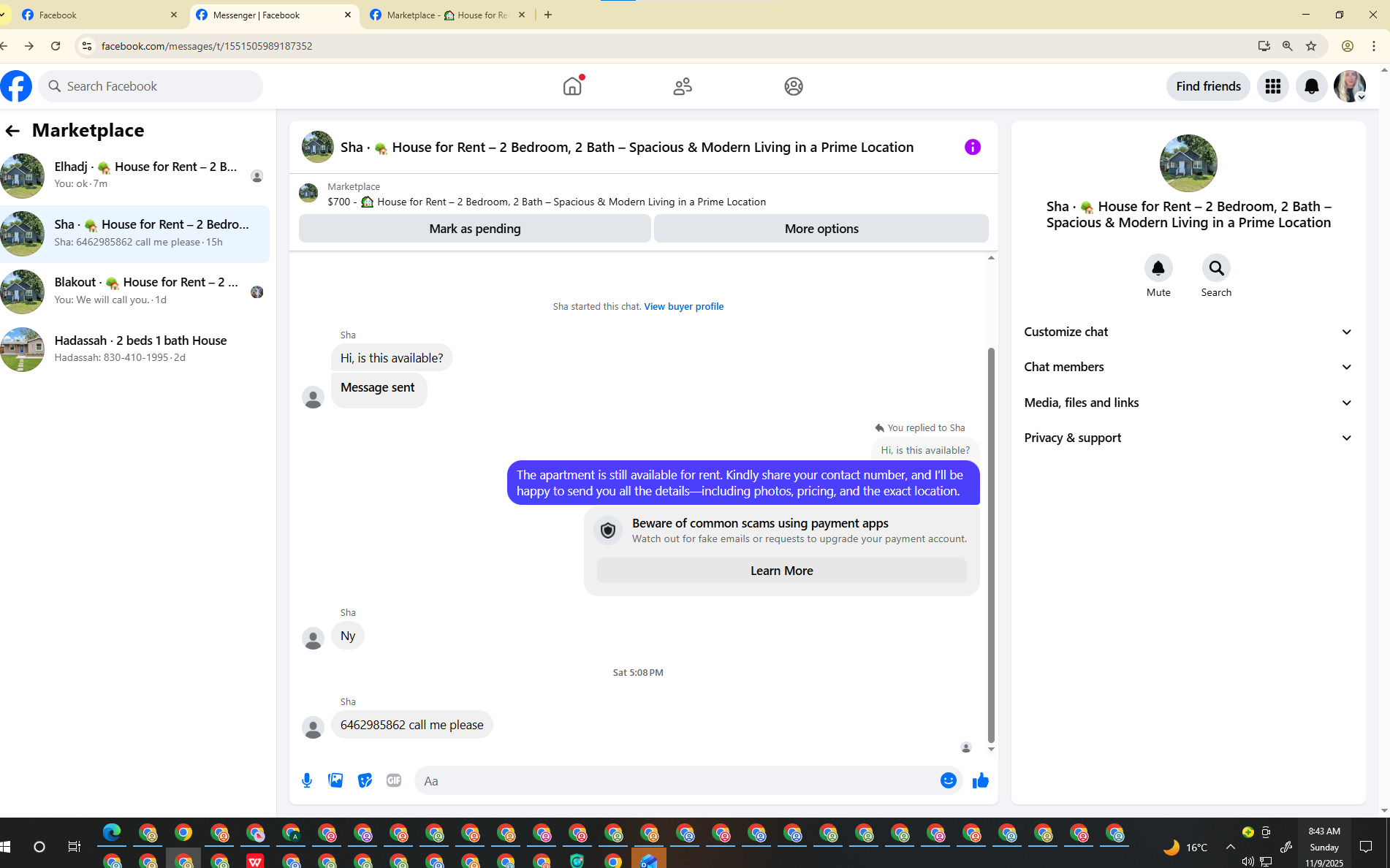Open the Blakout conversation
This screenshot has height=868, width=1390.
click(x=134, y=292)
